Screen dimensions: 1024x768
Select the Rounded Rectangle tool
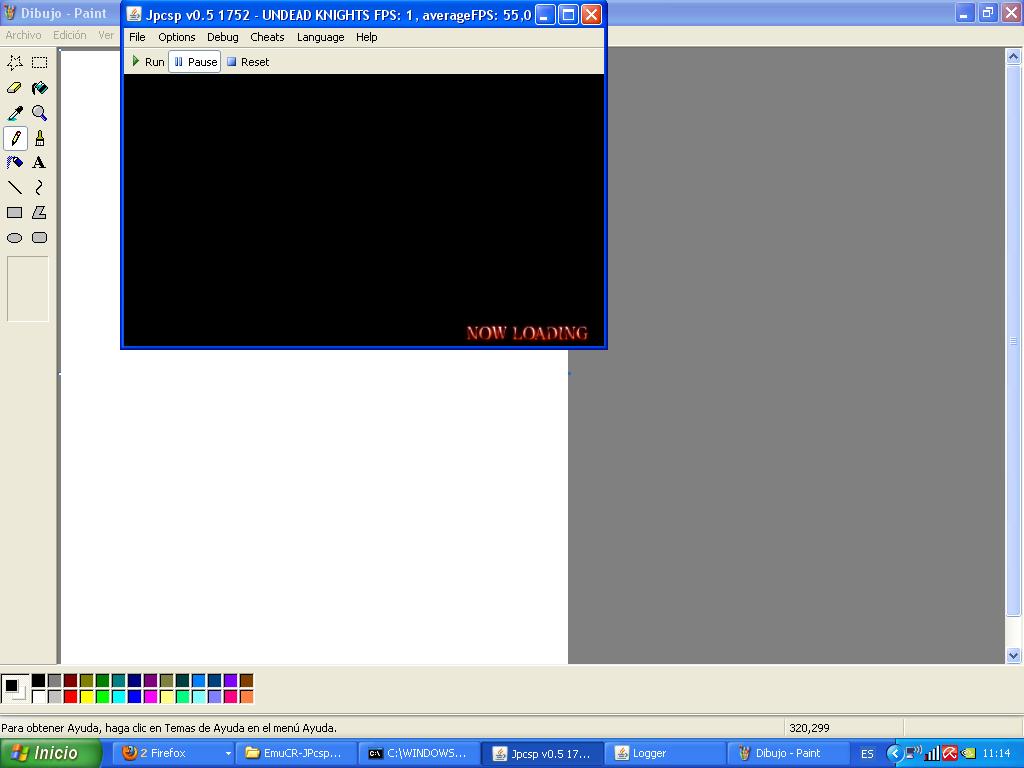click(39, 238)
